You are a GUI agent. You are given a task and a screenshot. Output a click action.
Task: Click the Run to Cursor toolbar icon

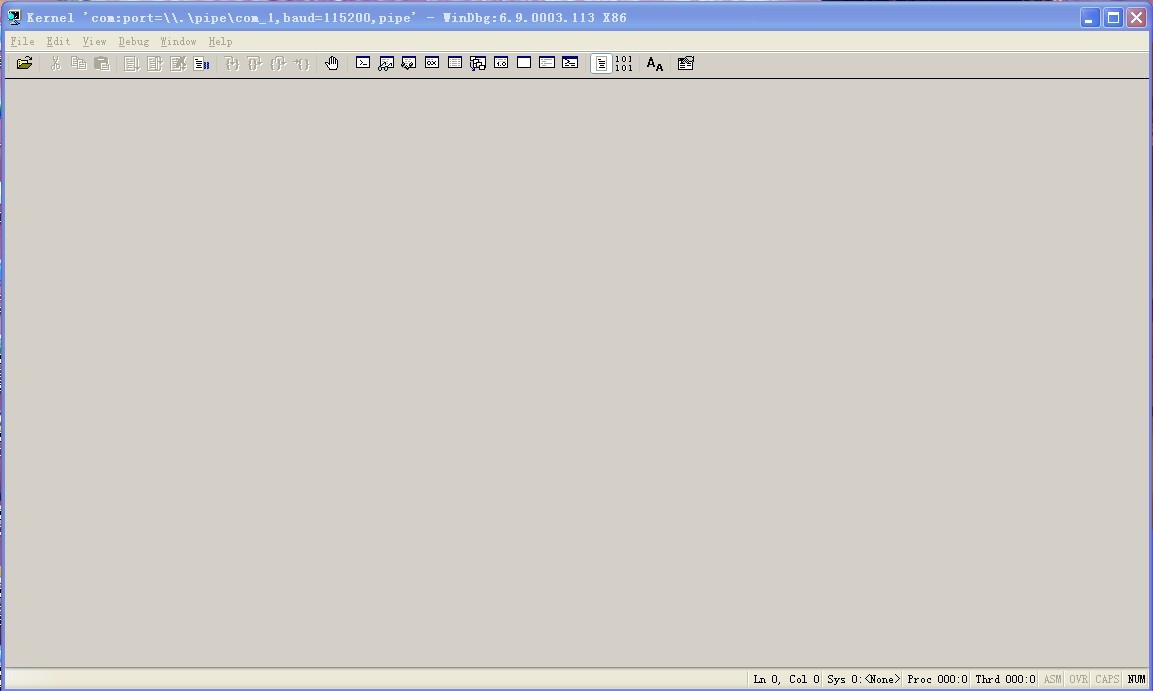coord(301,63)
